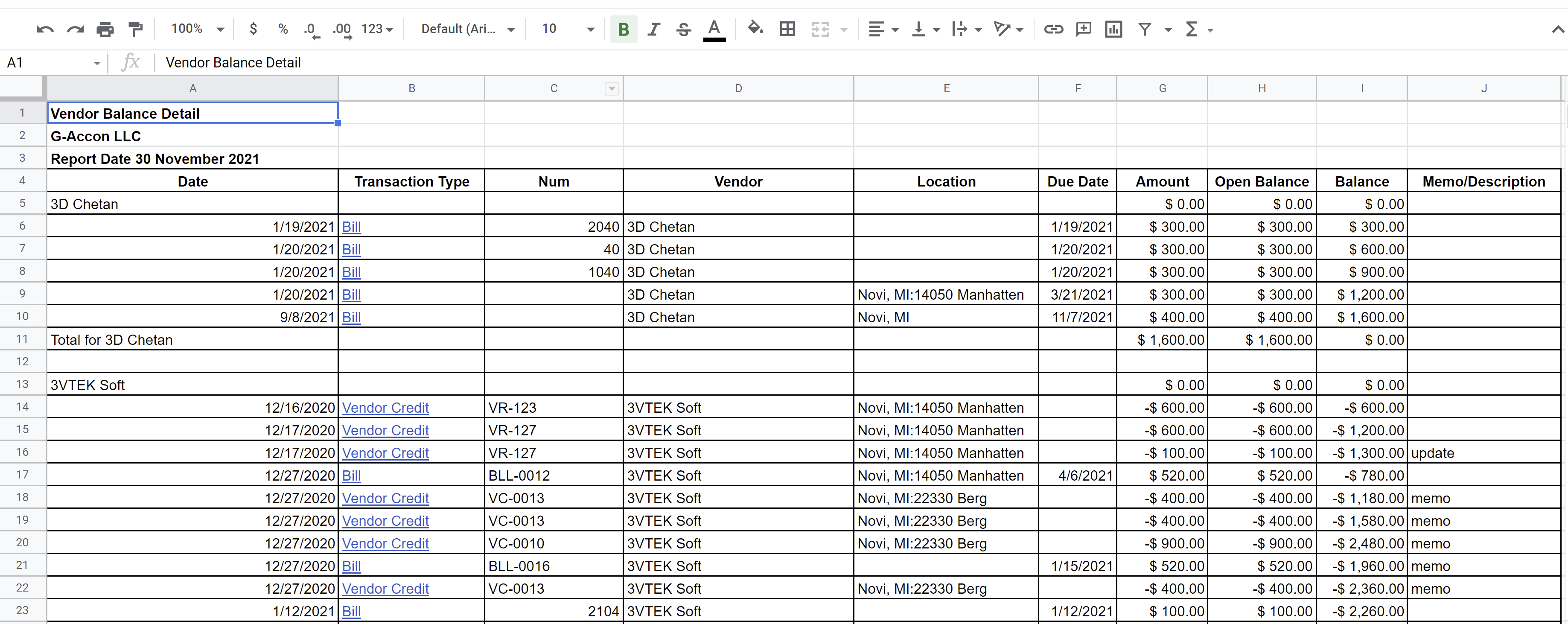Expand the merge cells options arrow
1568x624 pixels.
point(844,29)
